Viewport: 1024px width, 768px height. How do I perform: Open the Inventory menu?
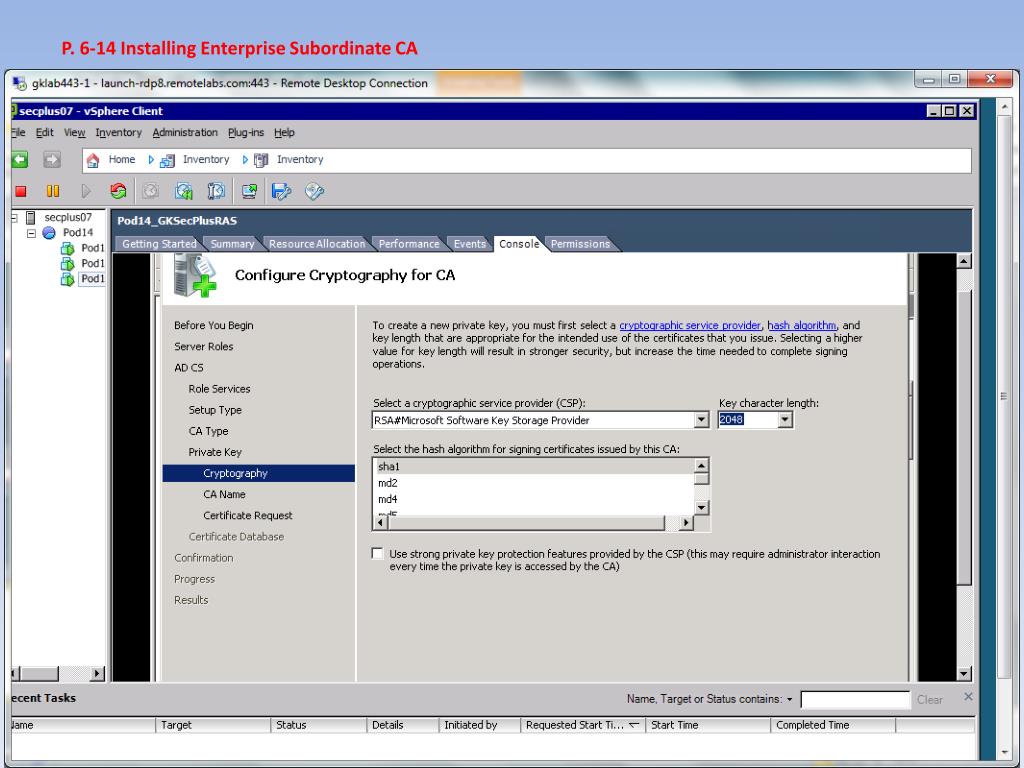tap(118, 133)
